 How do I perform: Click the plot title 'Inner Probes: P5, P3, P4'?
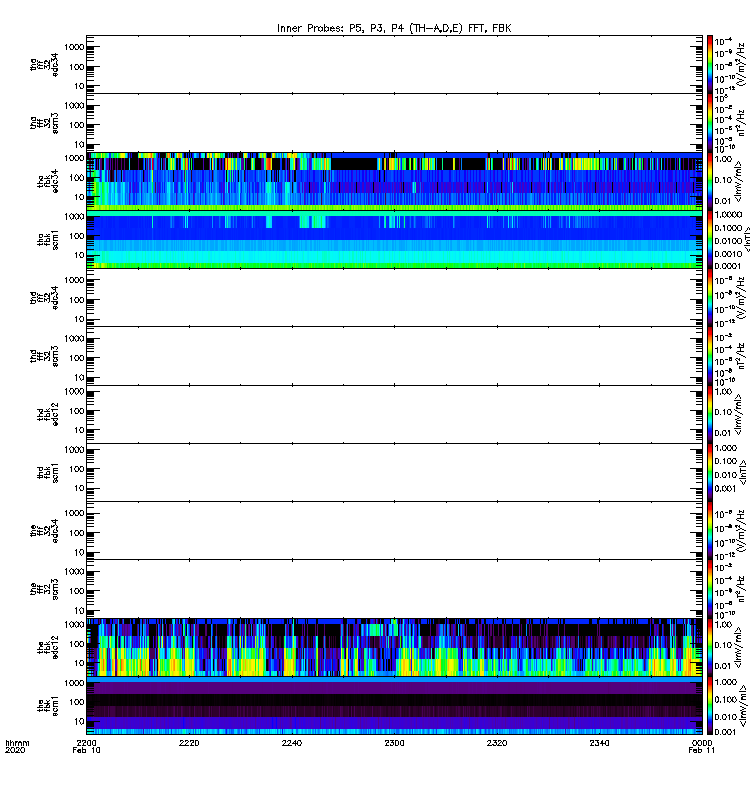[x=394, y=28]
